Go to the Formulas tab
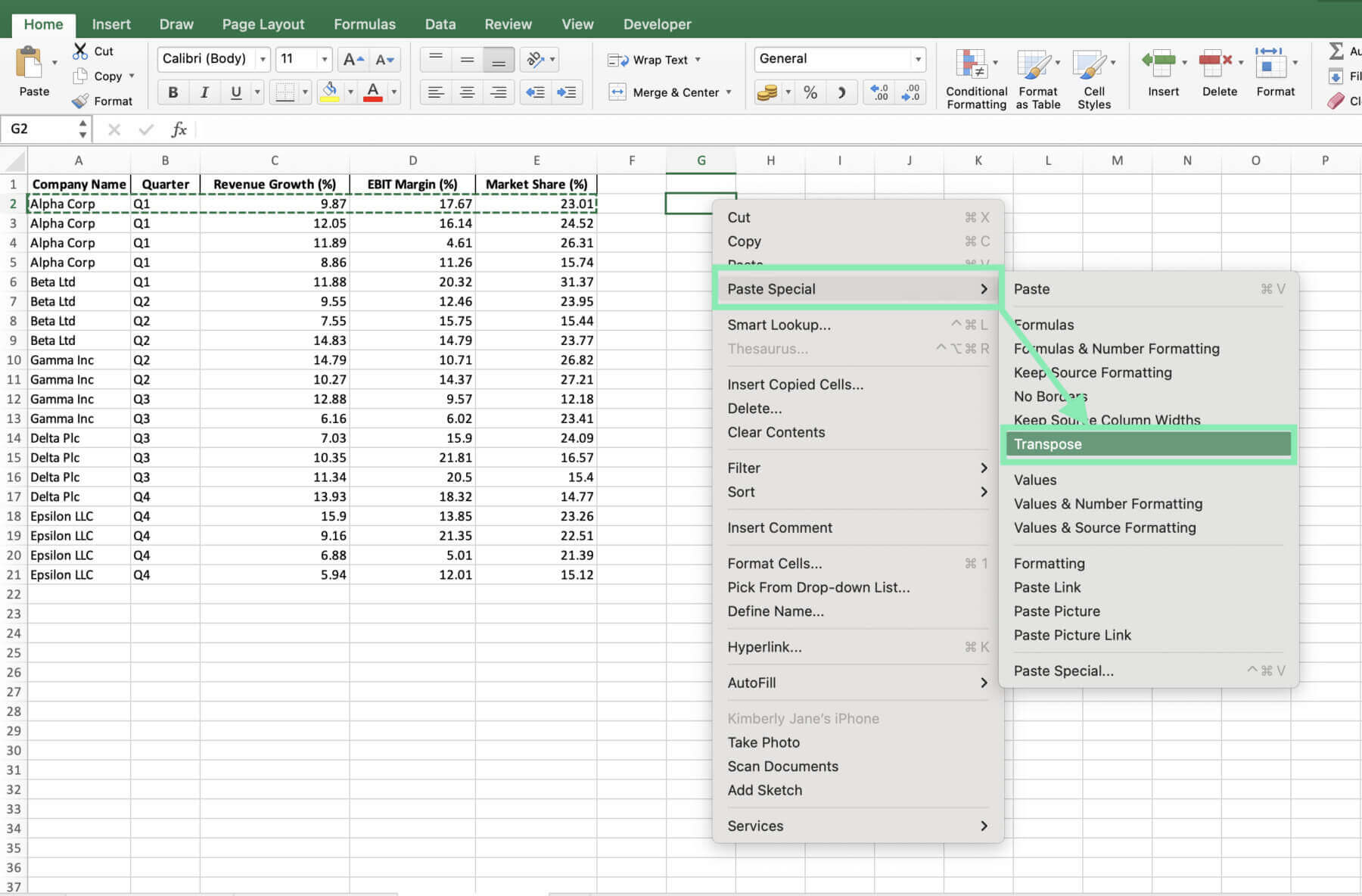The height and width of the screenshot is (896, 1362). coord(365,24)
